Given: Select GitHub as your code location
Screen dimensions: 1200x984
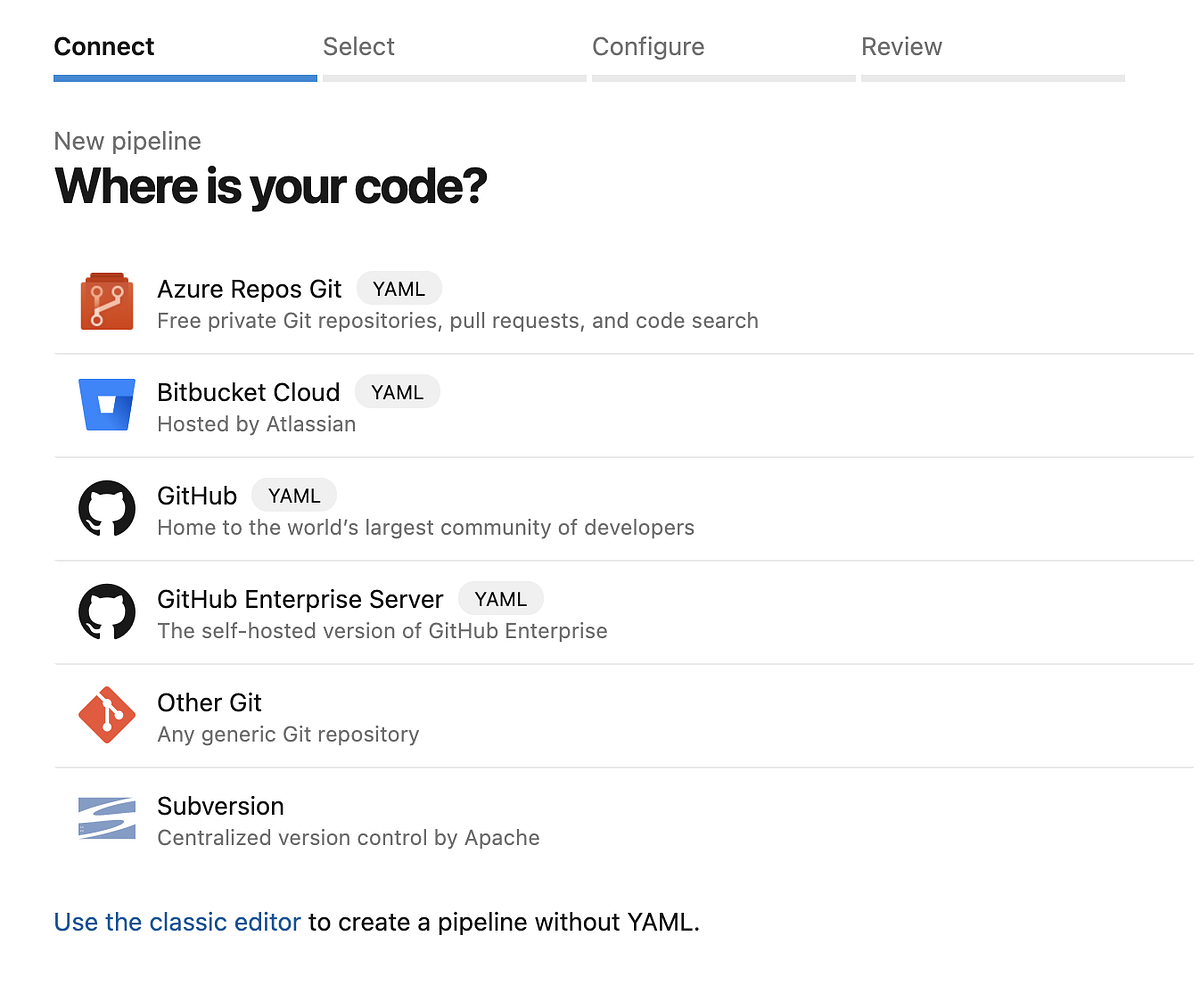Looking at the screenshot, I should point(196,495).
